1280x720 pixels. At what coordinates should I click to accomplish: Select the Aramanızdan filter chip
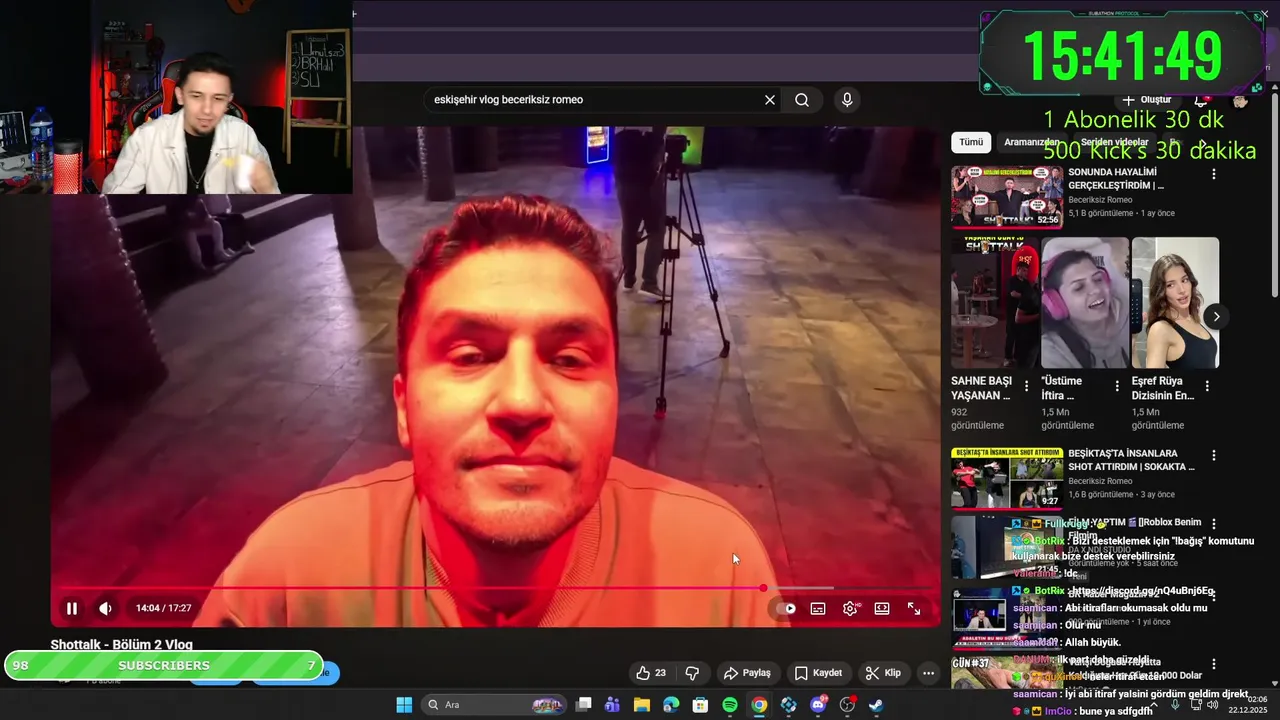point(1032,142)
